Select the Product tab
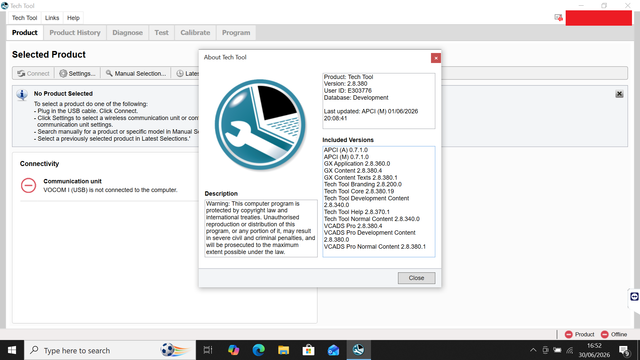The height and width of the screenshot is (360, 640). coord(24,33)
